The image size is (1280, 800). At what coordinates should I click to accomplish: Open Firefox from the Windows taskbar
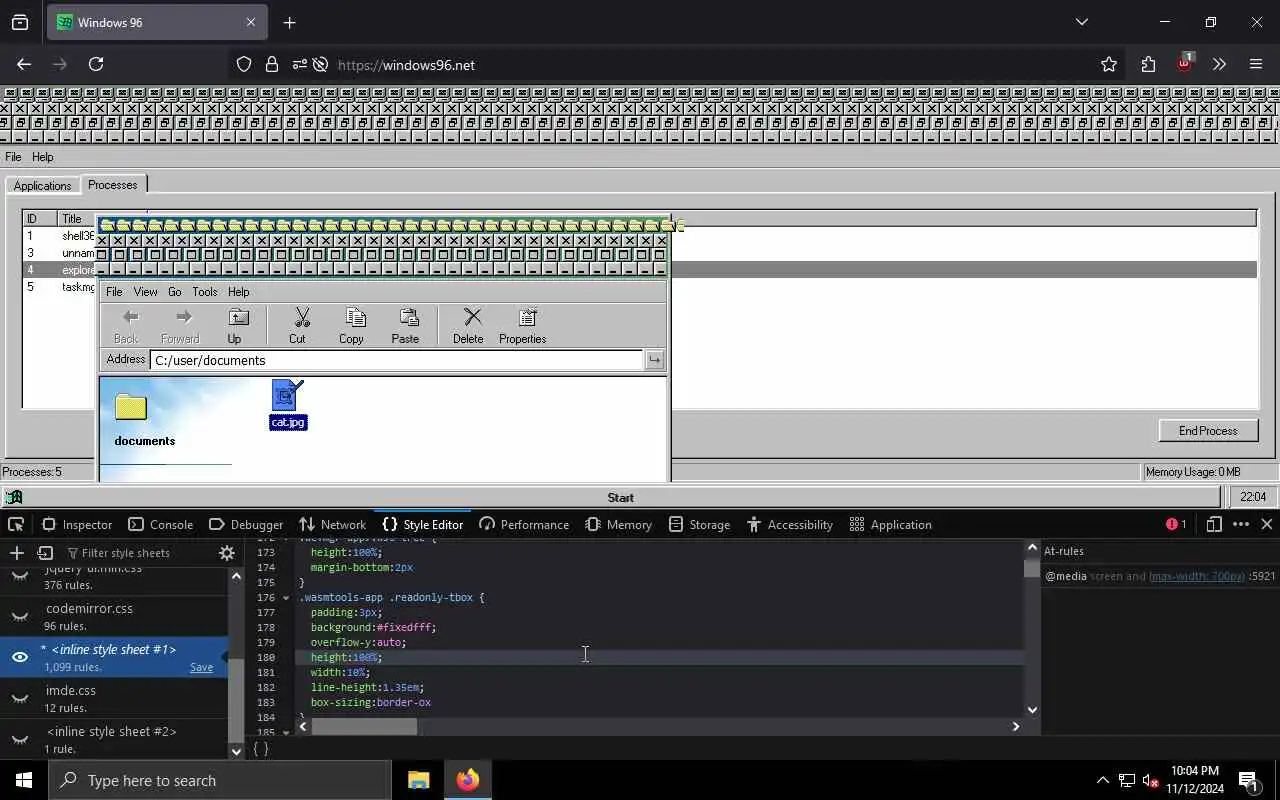click(468, 780)
